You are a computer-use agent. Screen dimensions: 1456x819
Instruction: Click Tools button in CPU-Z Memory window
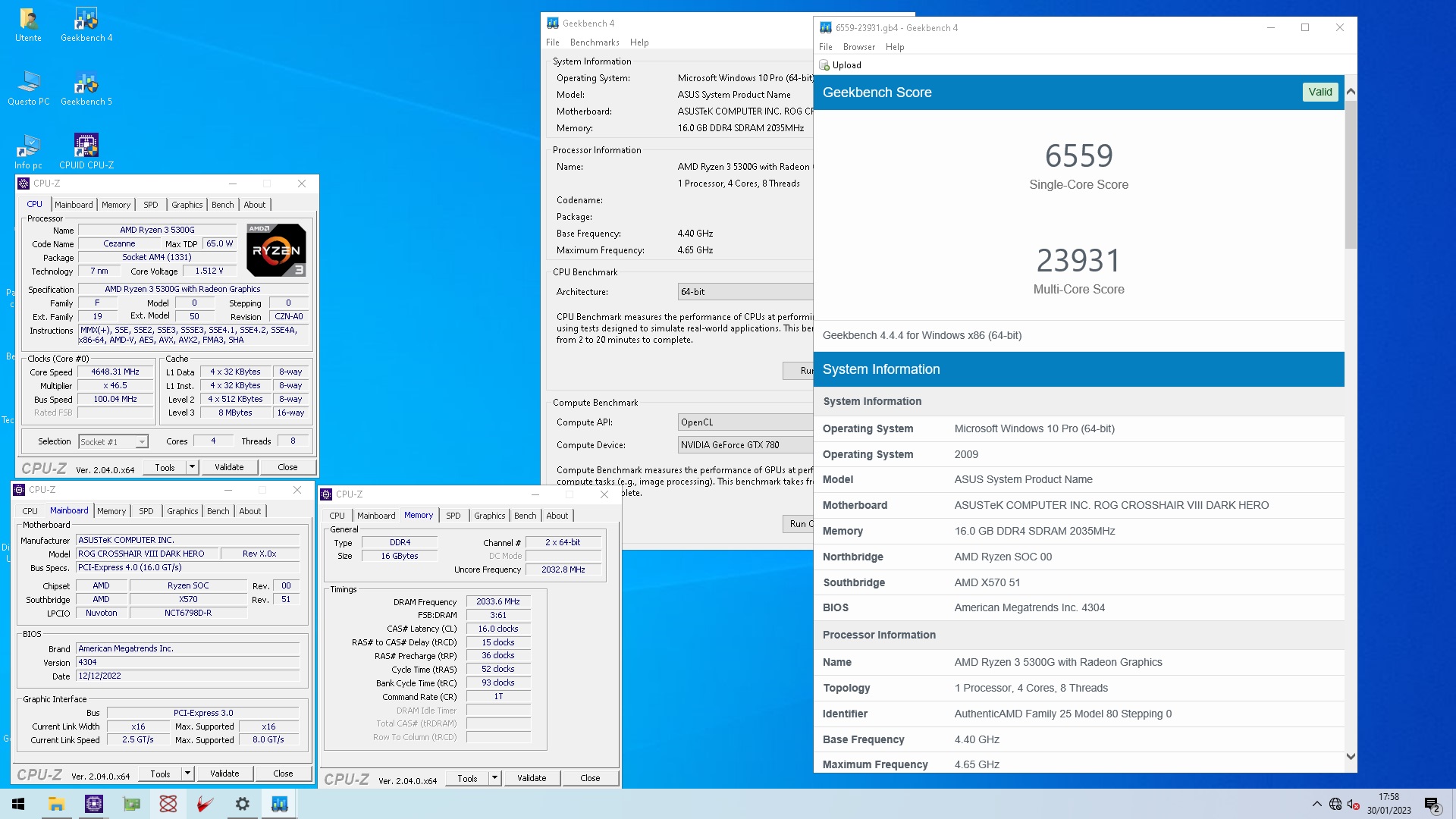[467, 778]
